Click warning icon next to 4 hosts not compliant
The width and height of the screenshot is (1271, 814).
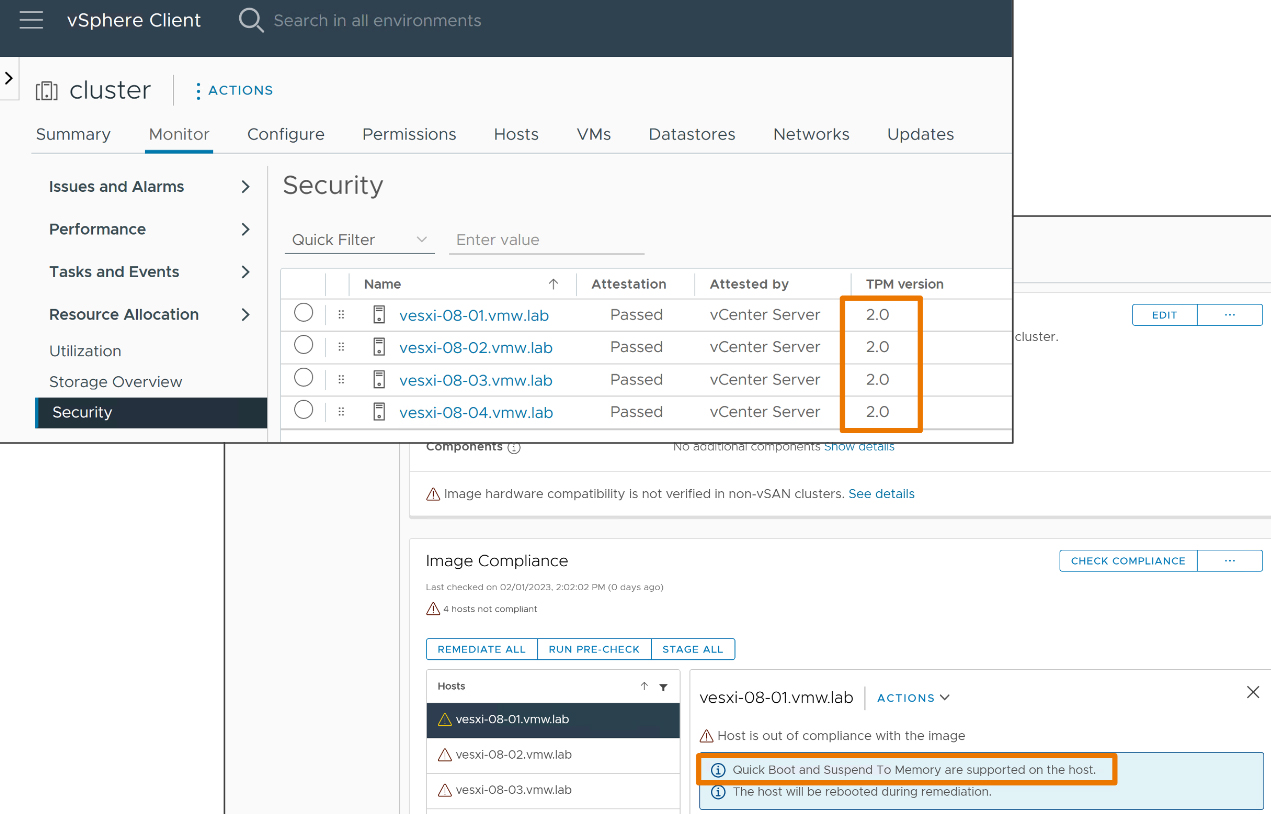433,609
